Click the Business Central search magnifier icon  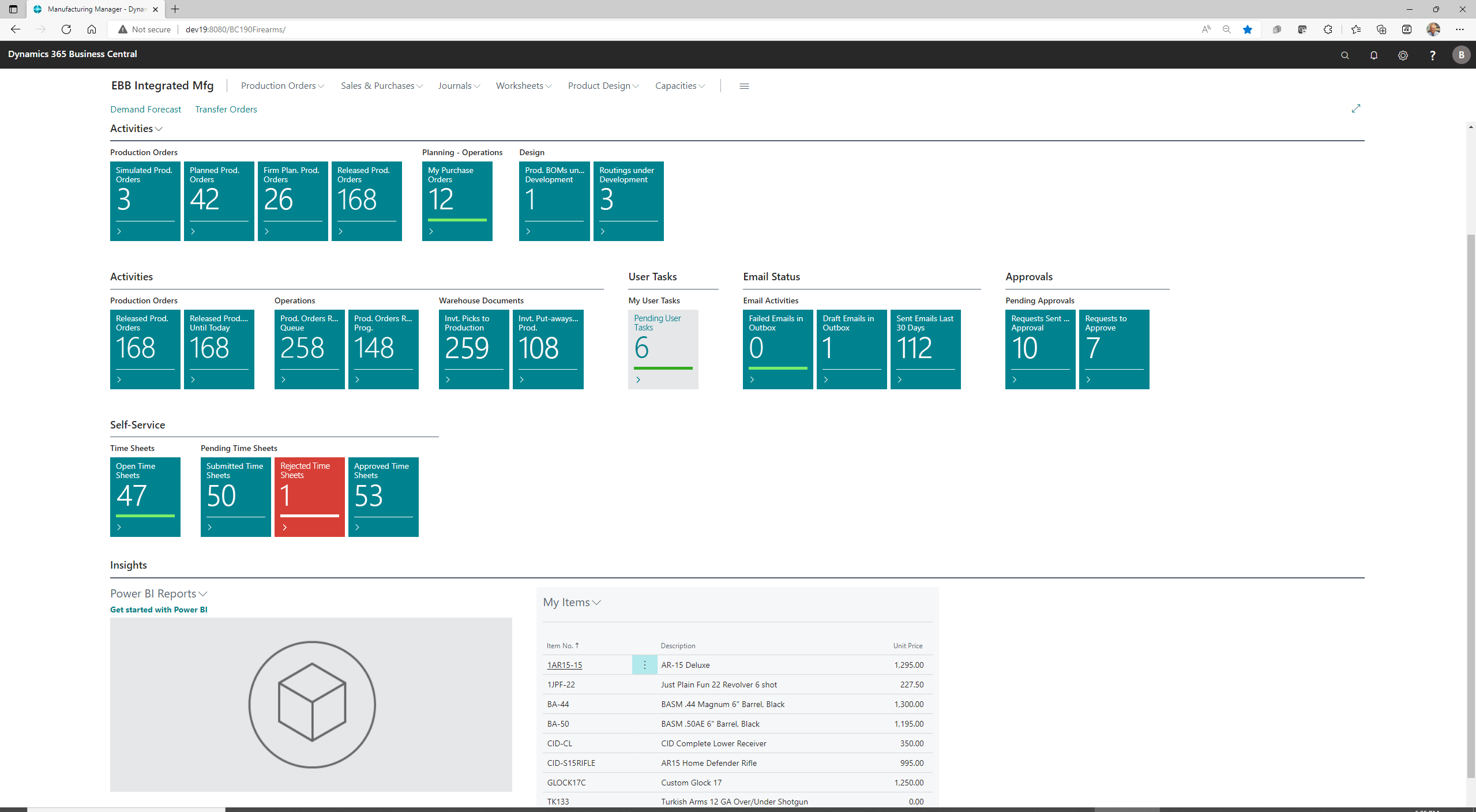tap(1344, 55)
